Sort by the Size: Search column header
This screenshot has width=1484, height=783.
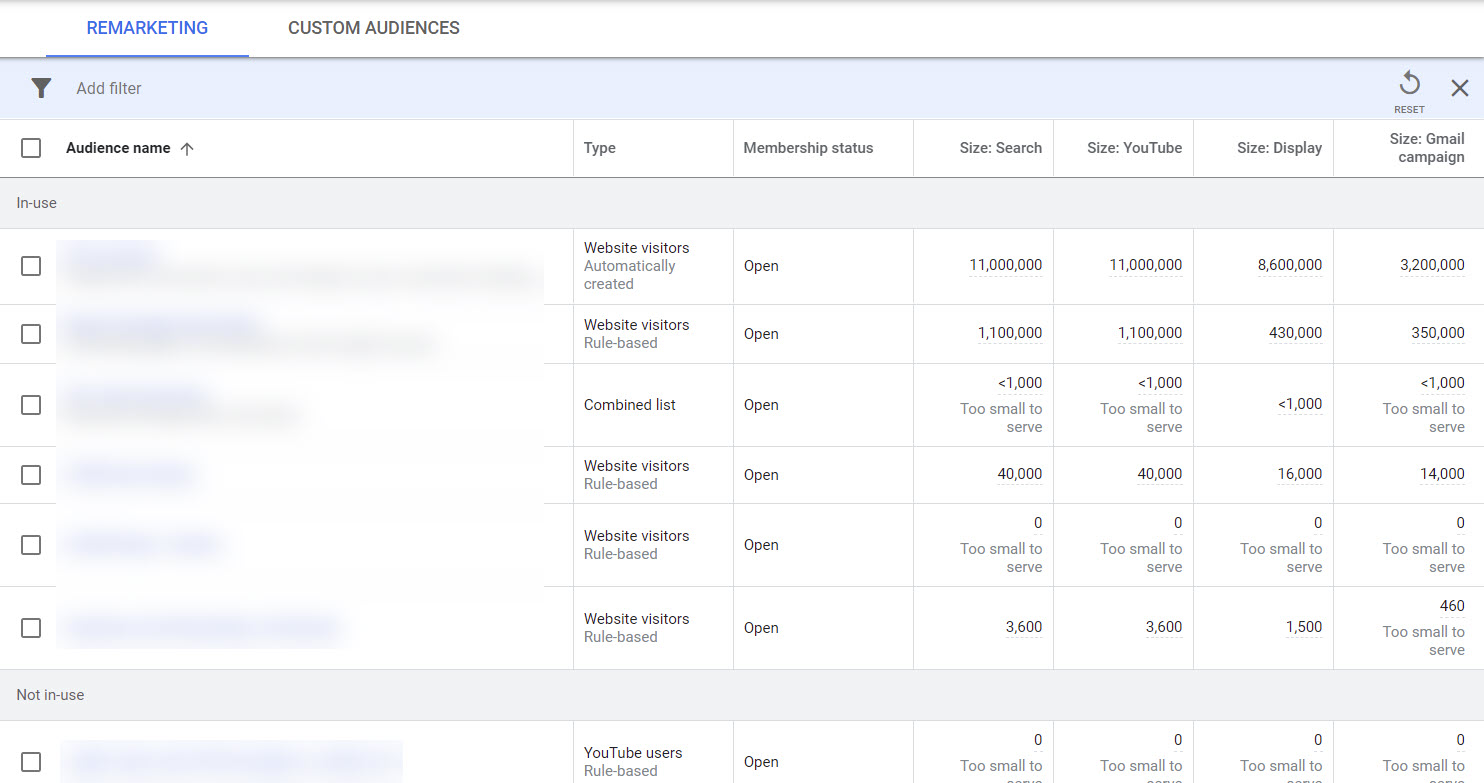(x=1000, y=147)
